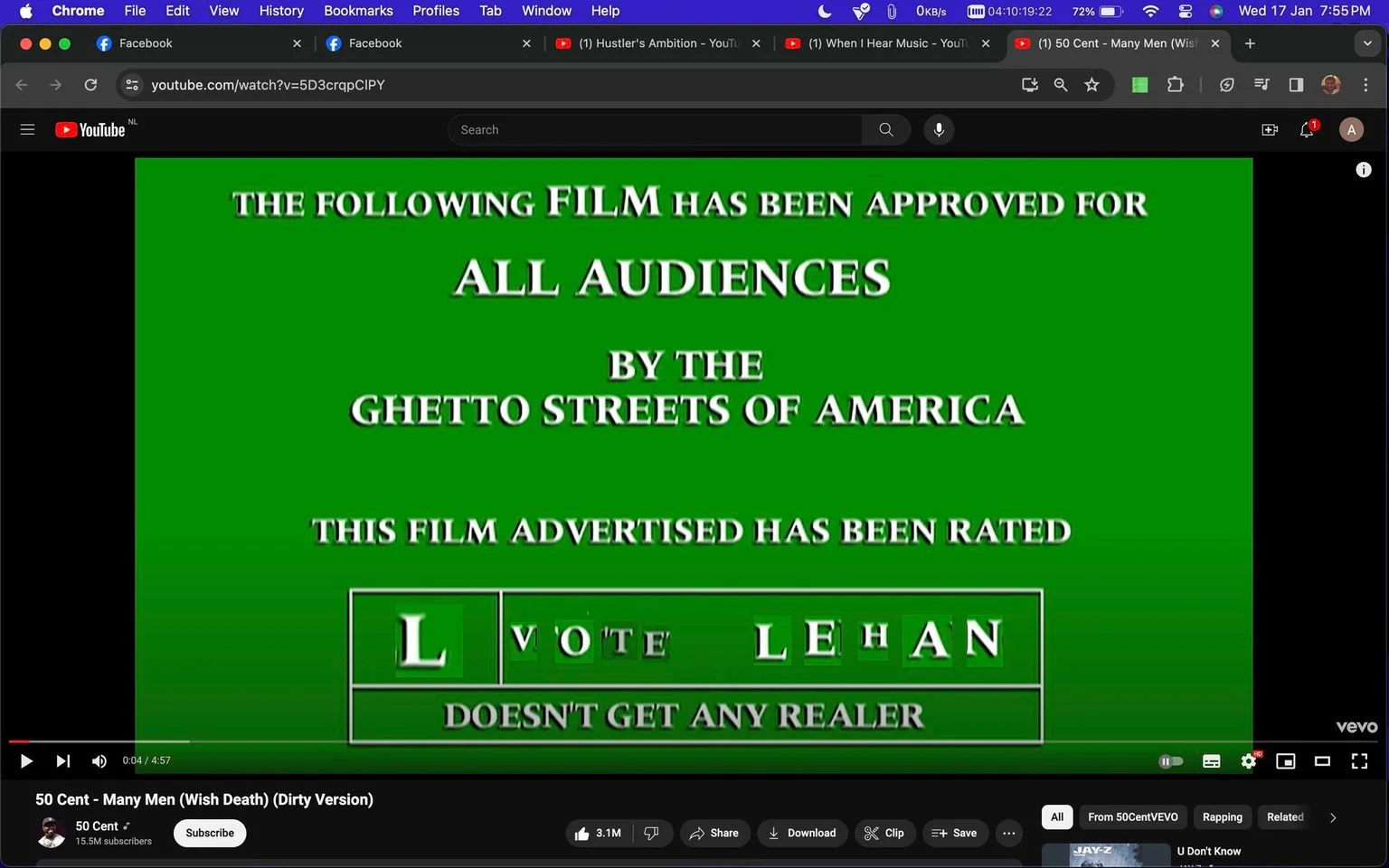Toggle the autoplay switch
Screen dimensions: 1389x868
(x=1171, y=761)
